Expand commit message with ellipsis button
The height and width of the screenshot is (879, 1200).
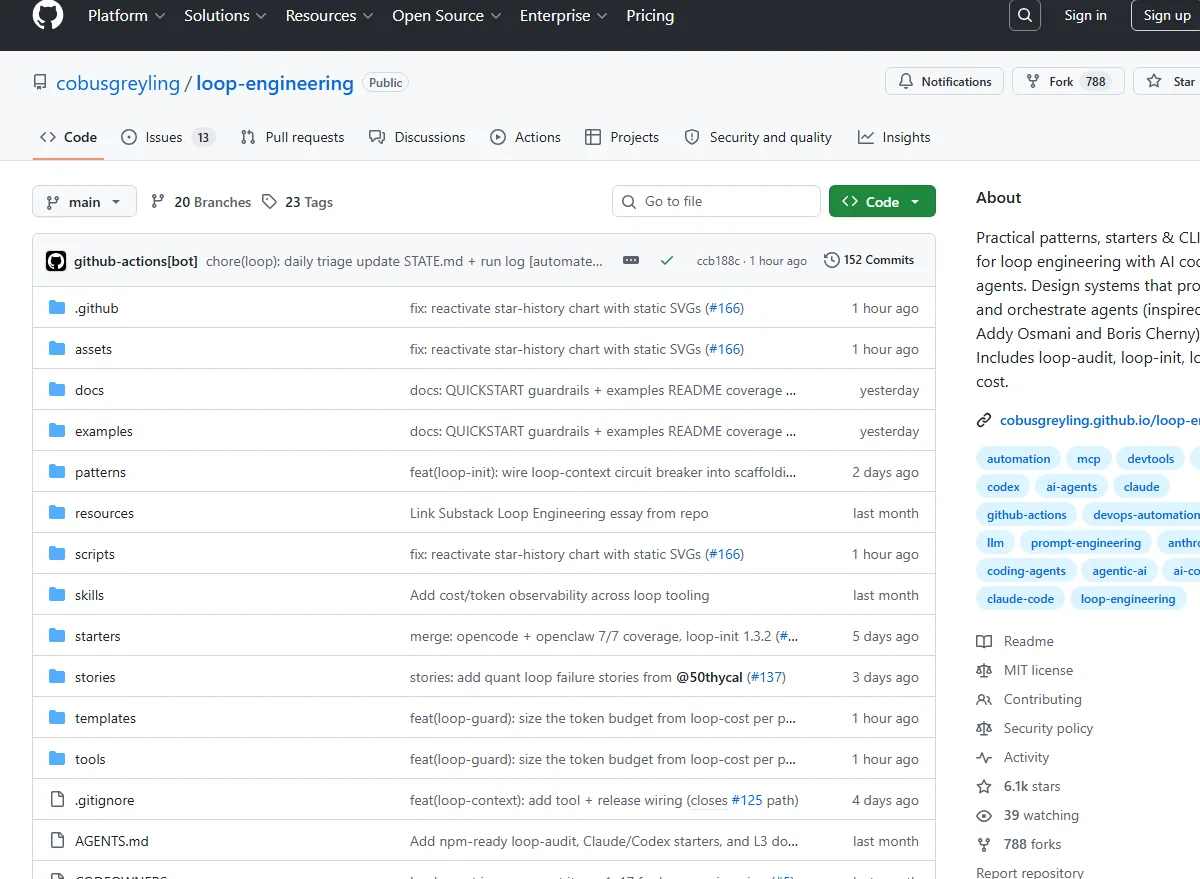click(x=631, y=260)
